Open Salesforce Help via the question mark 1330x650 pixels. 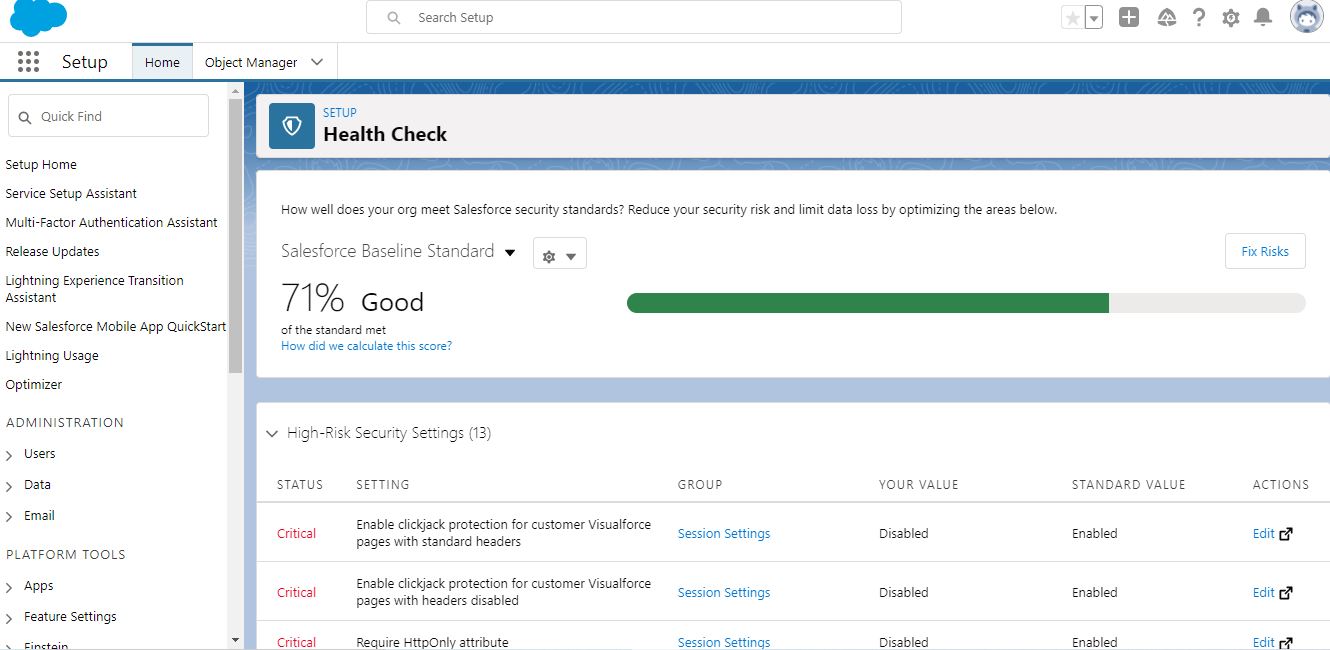(1198, 17)
